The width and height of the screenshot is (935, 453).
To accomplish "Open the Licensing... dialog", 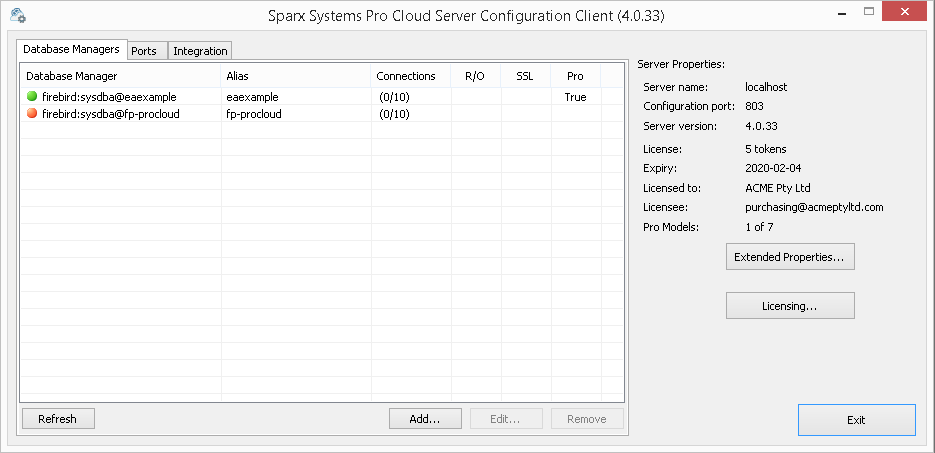I will point(790,306).
